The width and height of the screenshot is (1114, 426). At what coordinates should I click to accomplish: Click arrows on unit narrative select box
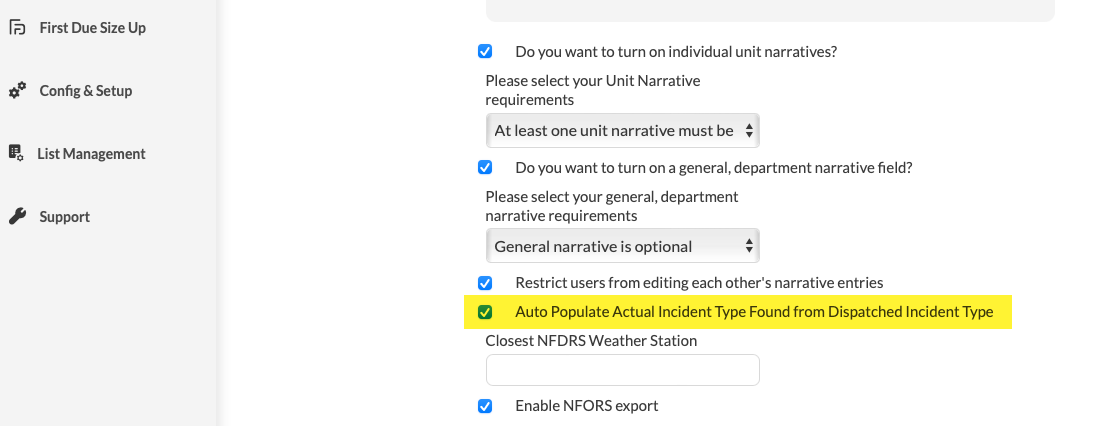pos(749,131)
